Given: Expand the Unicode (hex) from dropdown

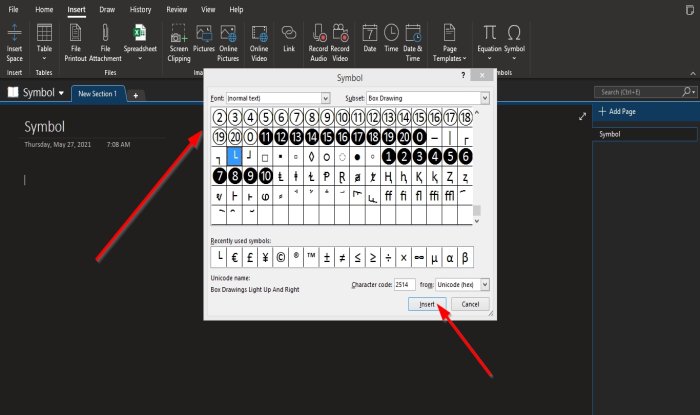Looking at the screenshot, I should point(484,285).
